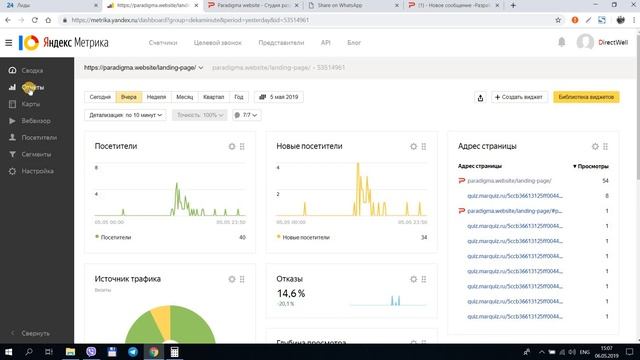The height and width of the screenshot is (360, 640).
Task: Open File Explorer from the taskbar
Action: (70, 352)
